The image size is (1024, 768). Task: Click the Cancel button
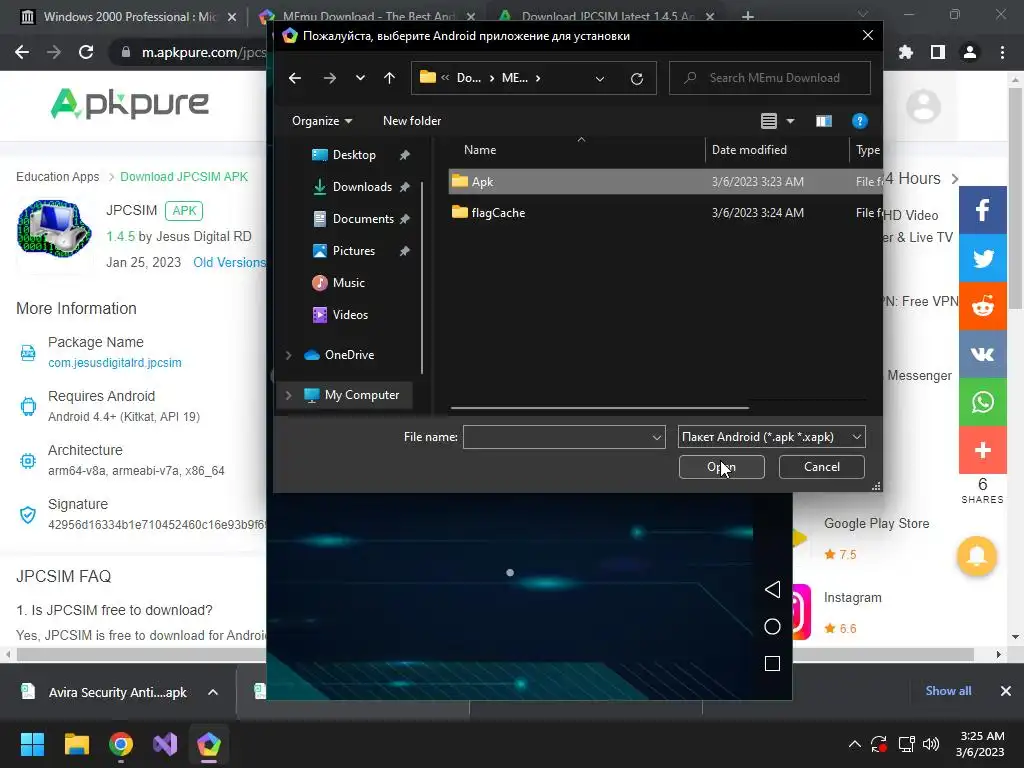click(822, 467)
